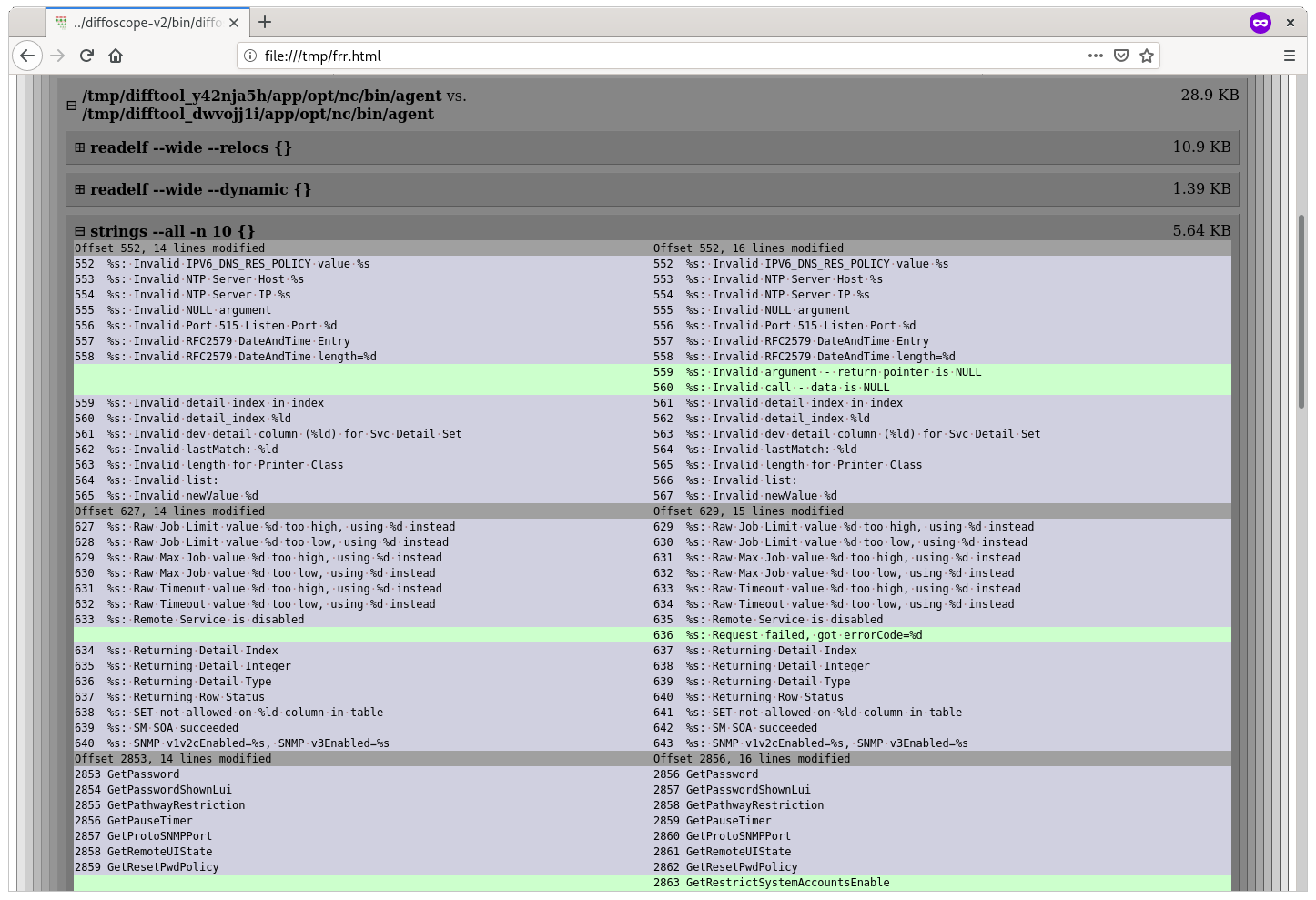
Task: Click the 10.9 KB size label
Action: coord(1201,147)
